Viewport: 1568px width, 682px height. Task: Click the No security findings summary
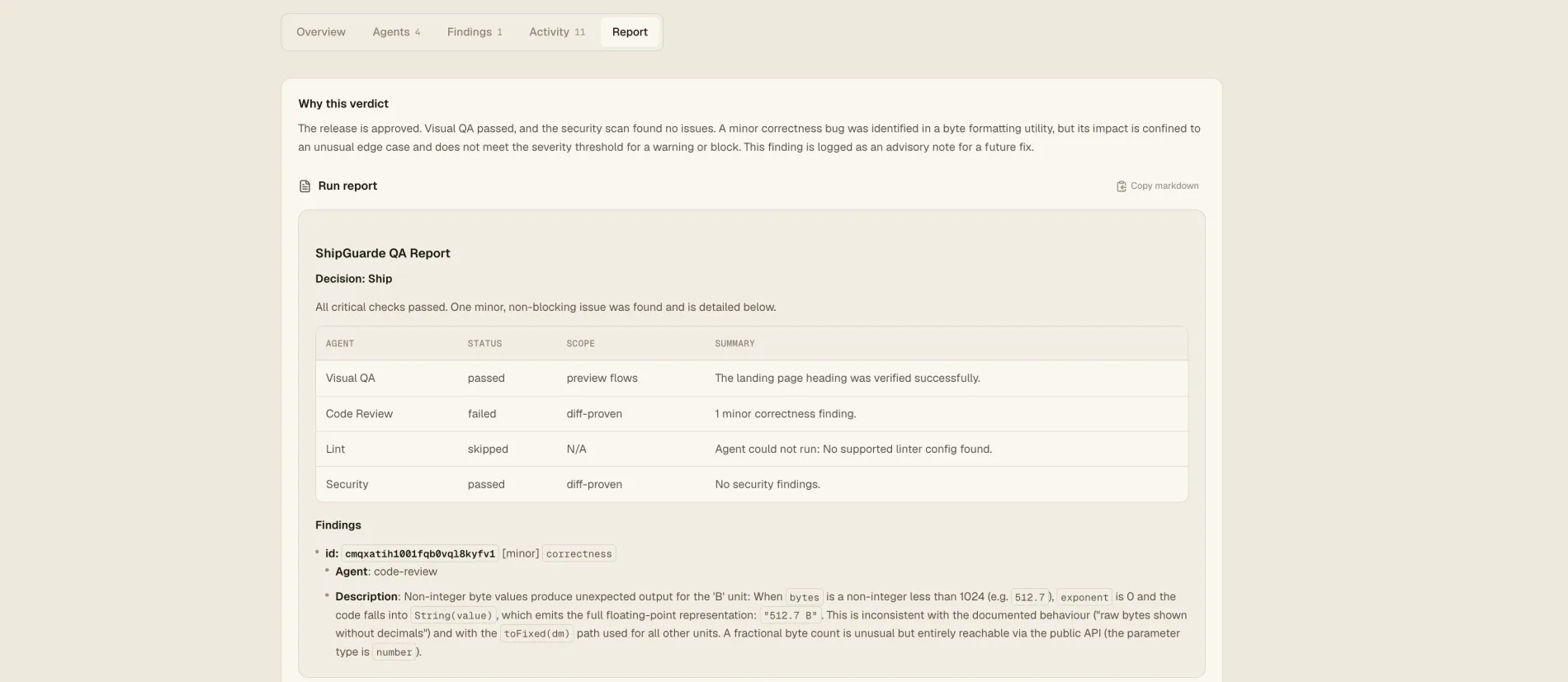[767, 485]
